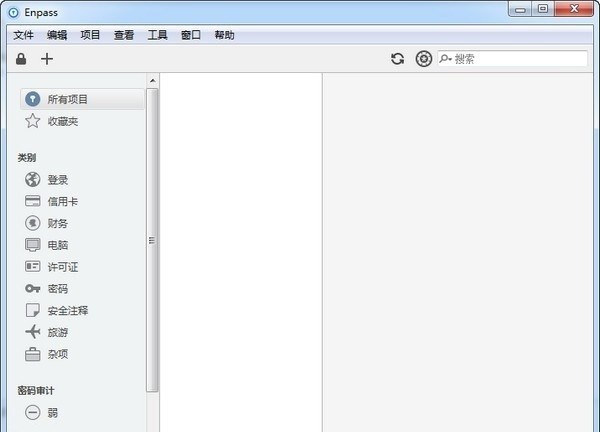Open settings via the gear icon
Screen dimensions: 600x432
424,59
